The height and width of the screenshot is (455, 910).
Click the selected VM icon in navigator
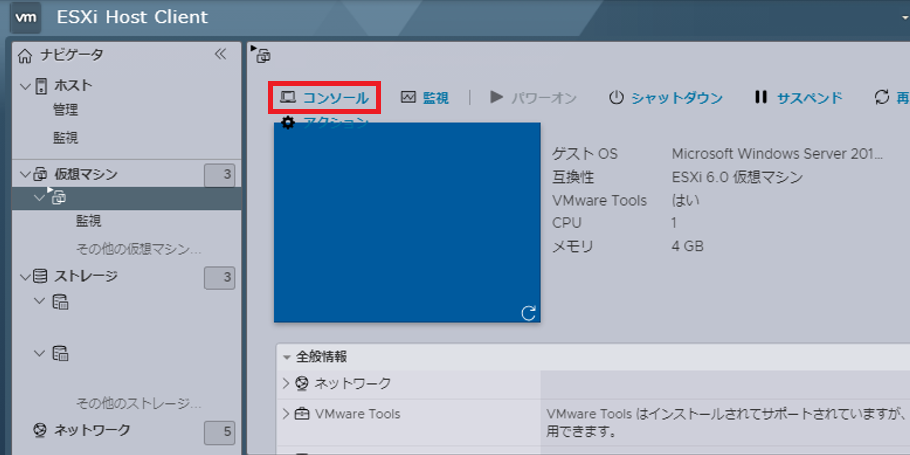click(x=58, y=197)
